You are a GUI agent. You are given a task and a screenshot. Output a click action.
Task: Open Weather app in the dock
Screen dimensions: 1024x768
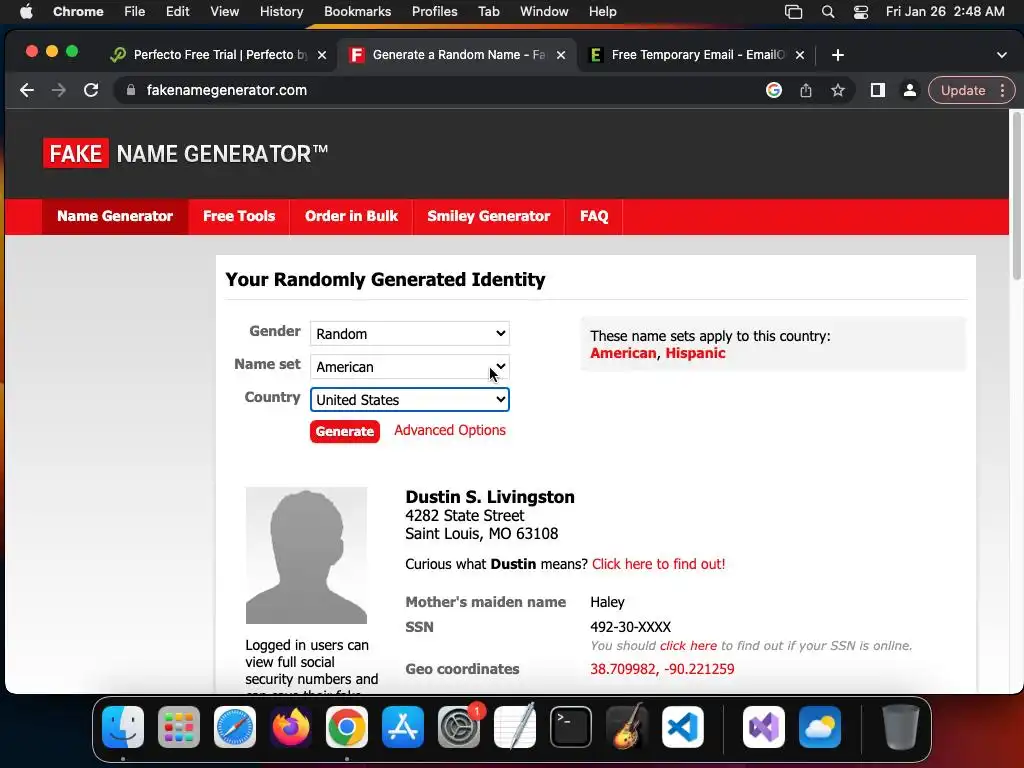point(820,727)
